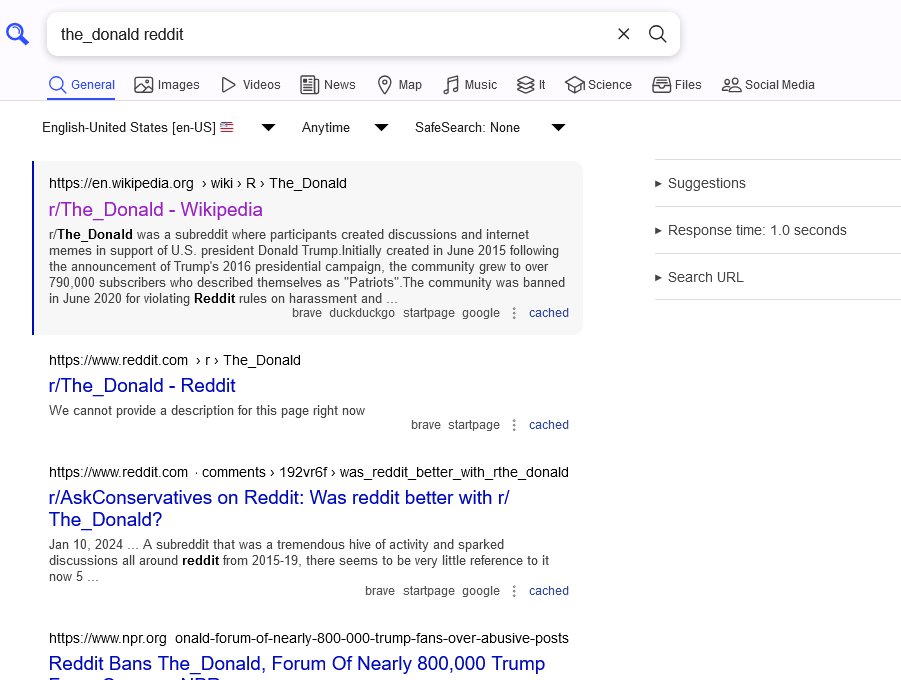The image size is (901, 680).
Task: Open the SafeSearch: None dropdown
Action: [x=490, y=128]
